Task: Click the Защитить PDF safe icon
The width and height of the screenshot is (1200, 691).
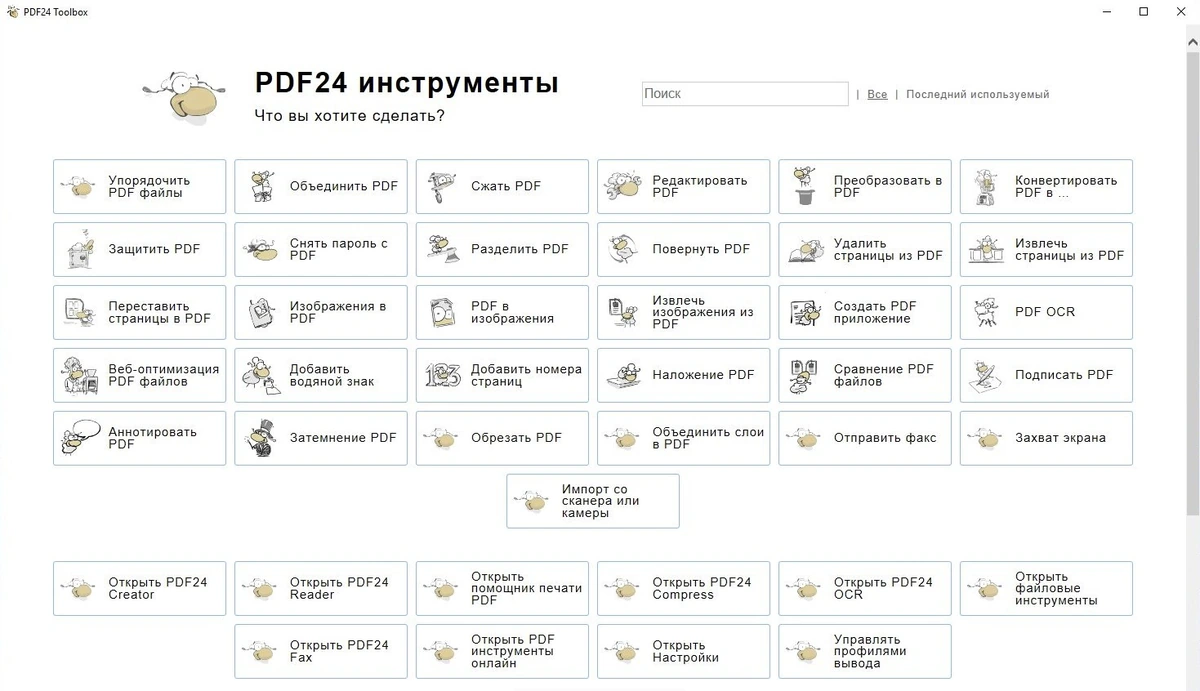Action: pos(79,250)
